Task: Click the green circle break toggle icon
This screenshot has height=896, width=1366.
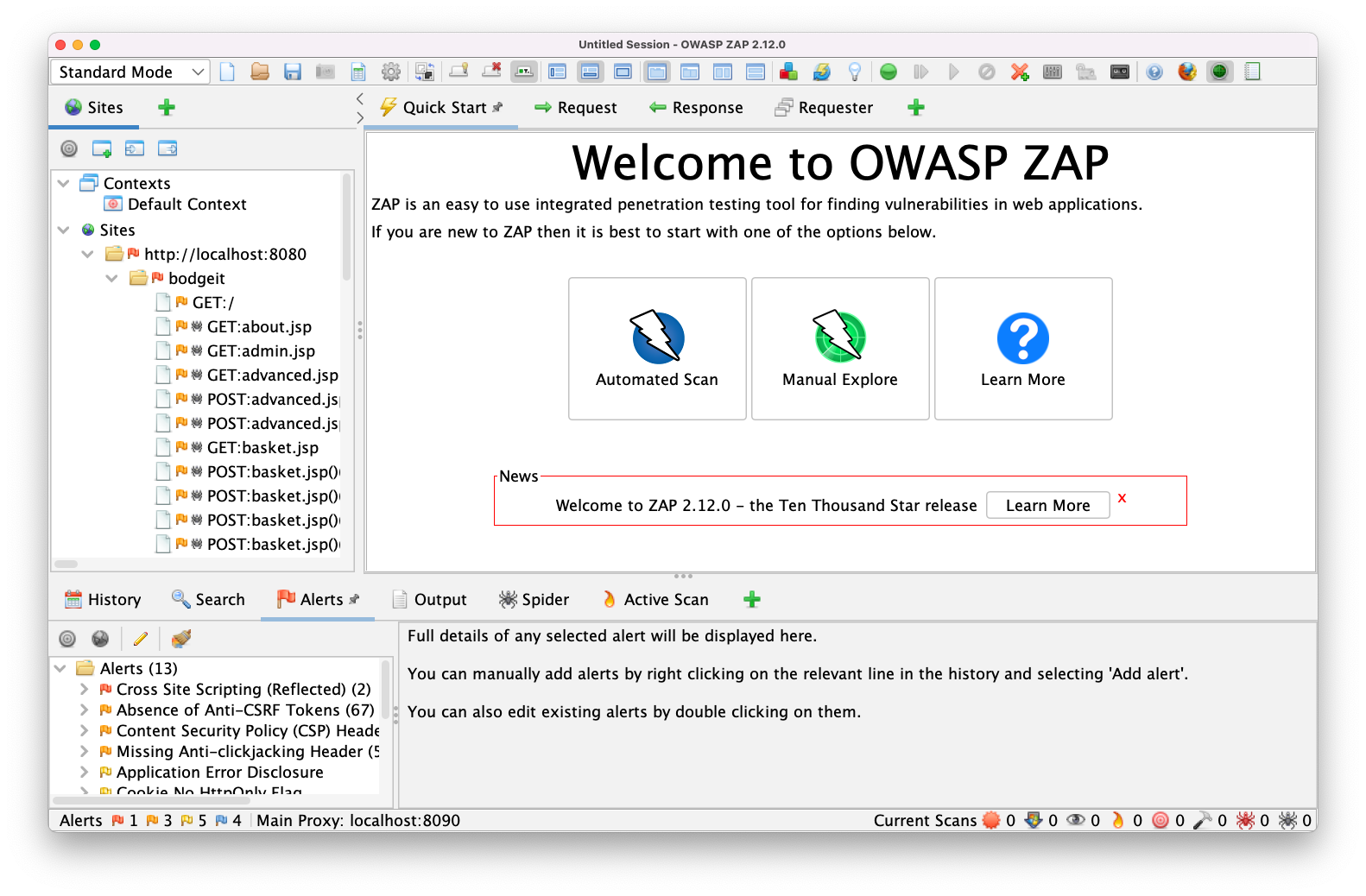Action: 889,72
